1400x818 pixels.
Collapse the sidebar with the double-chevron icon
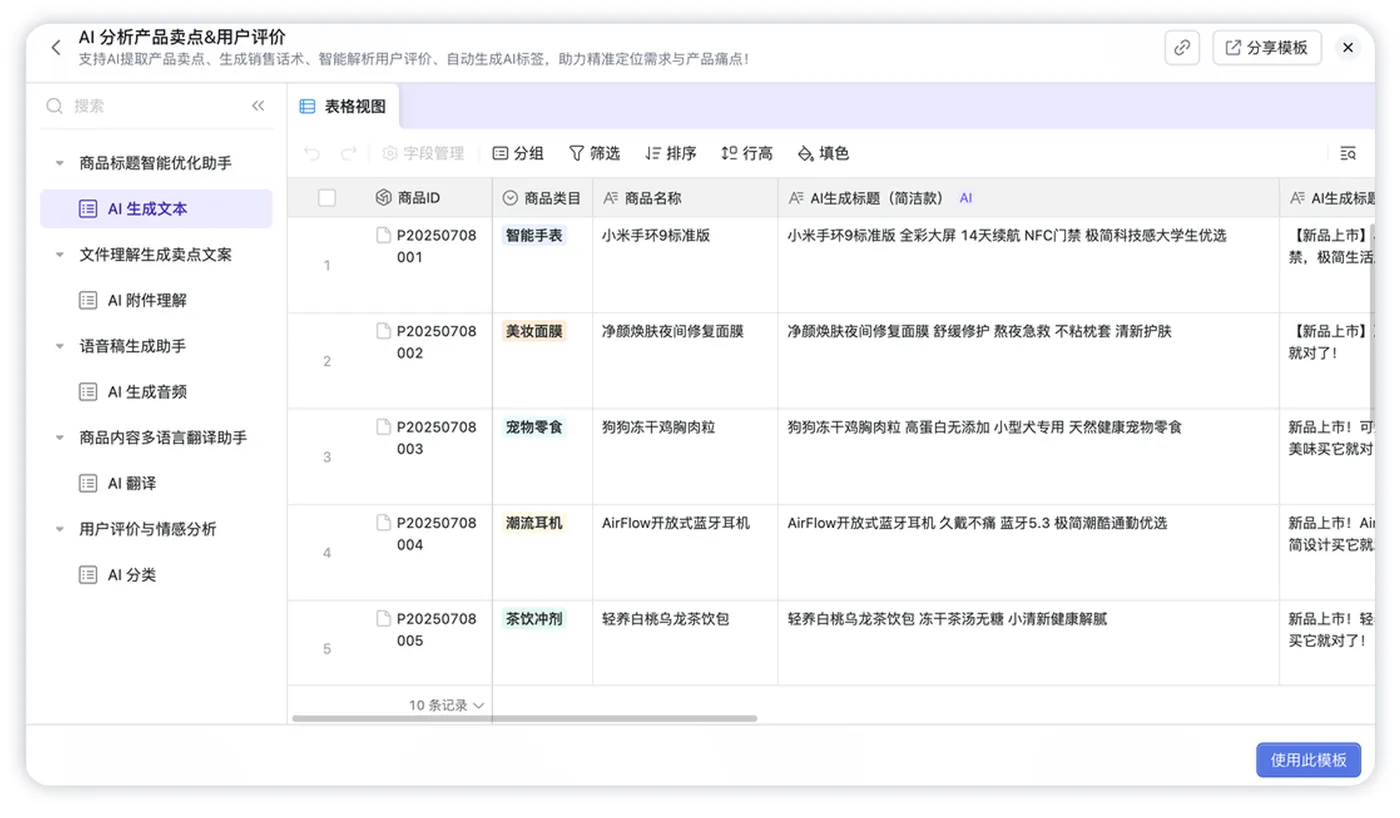258,106
